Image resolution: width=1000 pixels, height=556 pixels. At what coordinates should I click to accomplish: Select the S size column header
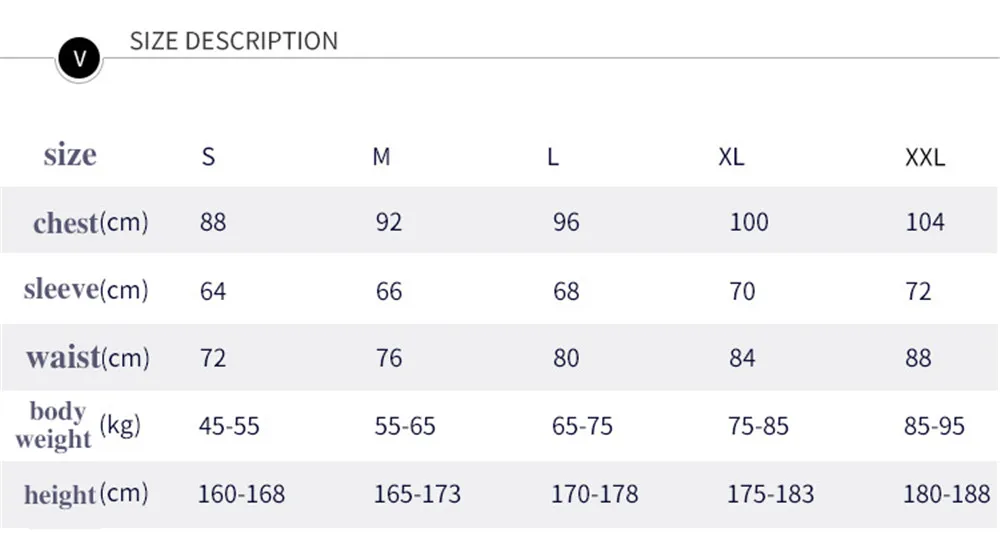(x=208, y=157)
